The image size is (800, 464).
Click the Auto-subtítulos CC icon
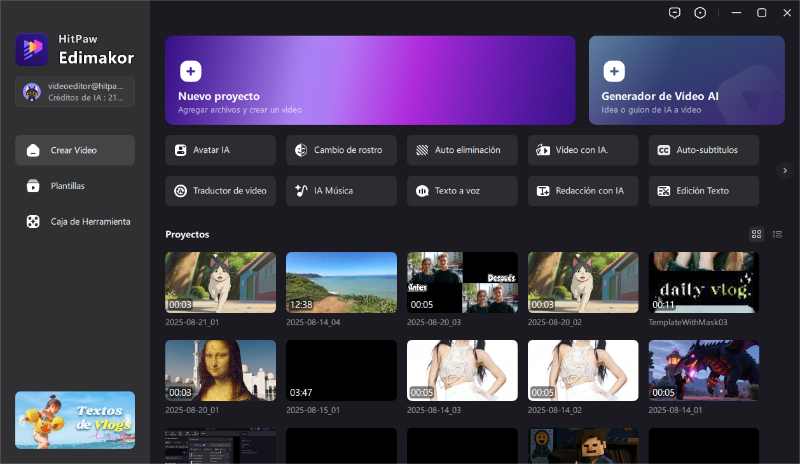[x=664, y=150]
